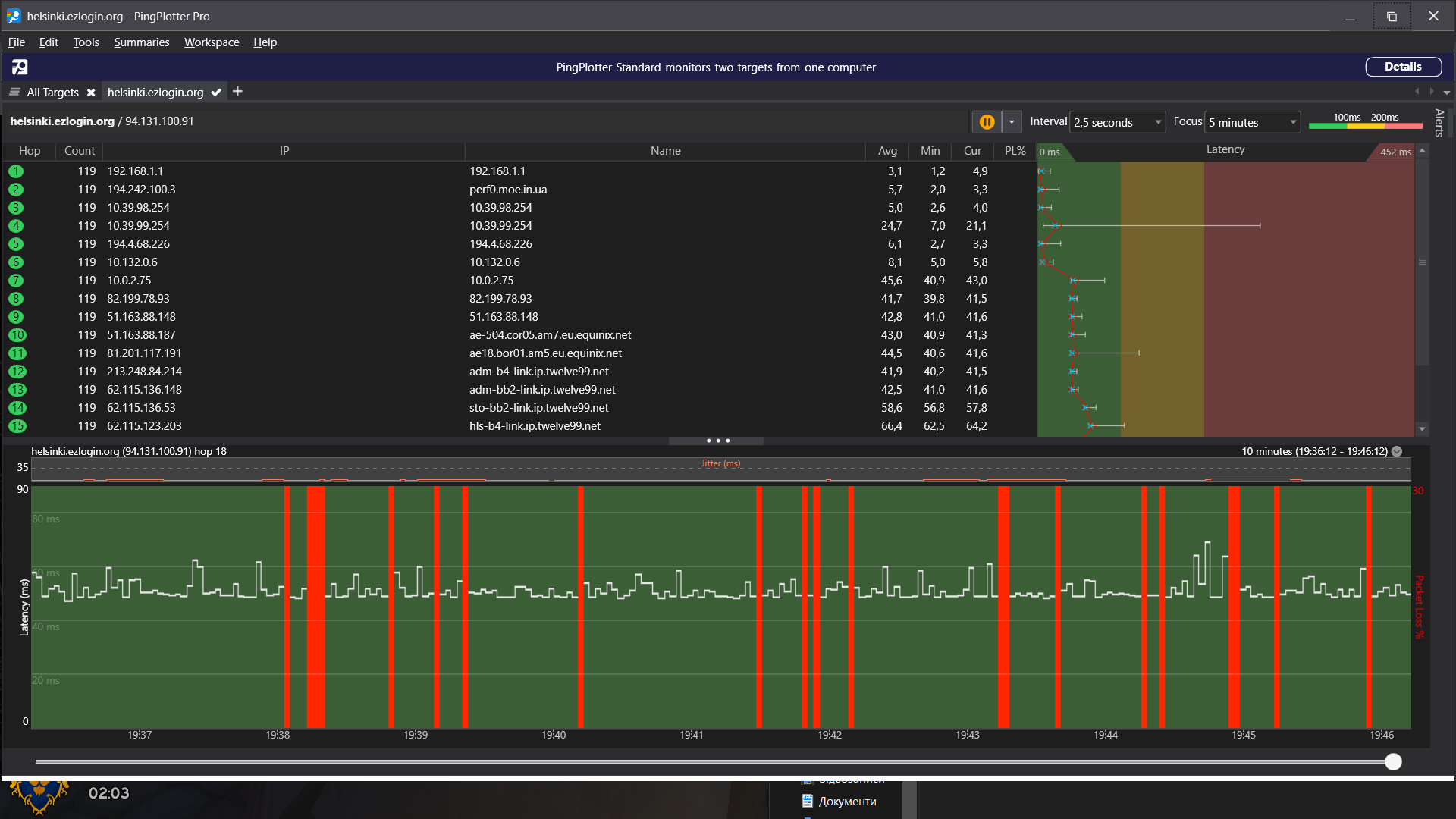Select hop 15 green circle icon
The image size is (1456, 819).
[x=17, y=426]
